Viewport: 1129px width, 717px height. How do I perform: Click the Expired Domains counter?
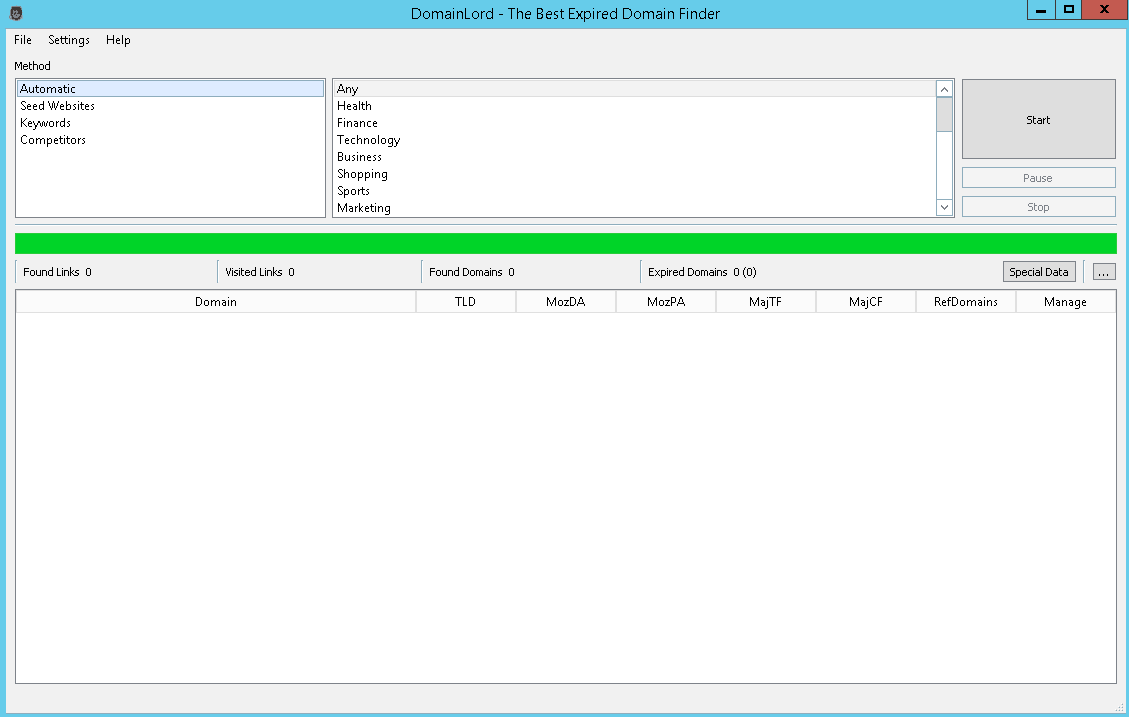tap(702, 272)
